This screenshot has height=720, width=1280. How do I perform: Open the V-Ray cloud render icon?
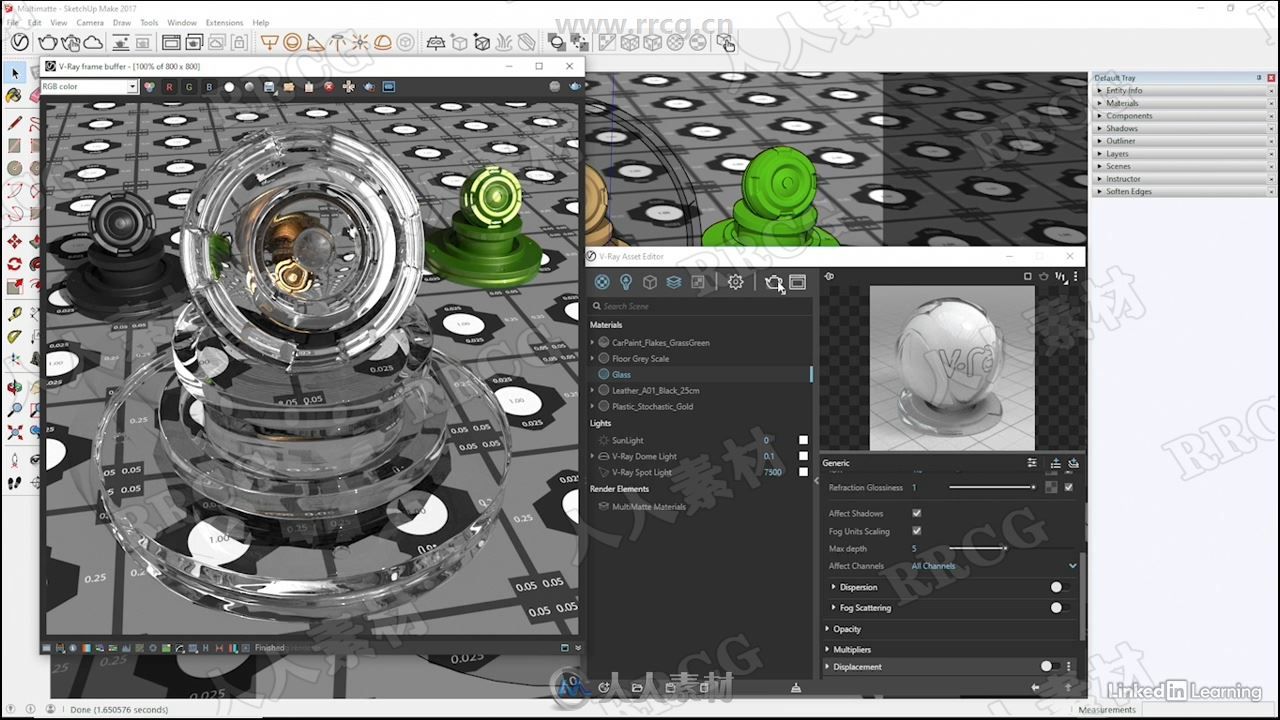(93, 42)
